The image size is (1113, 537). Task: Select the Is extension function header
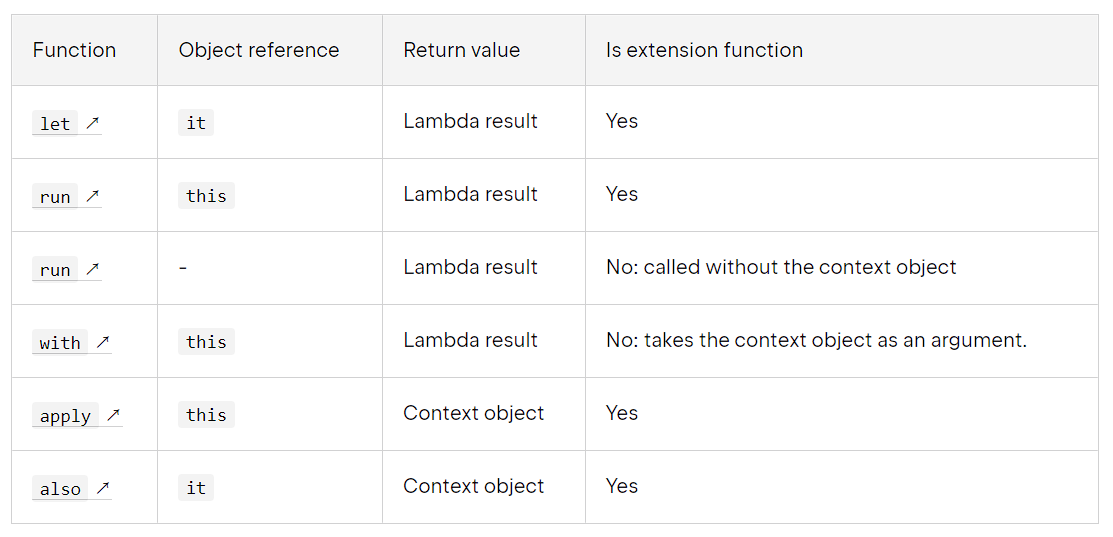(x=704, y=50)
